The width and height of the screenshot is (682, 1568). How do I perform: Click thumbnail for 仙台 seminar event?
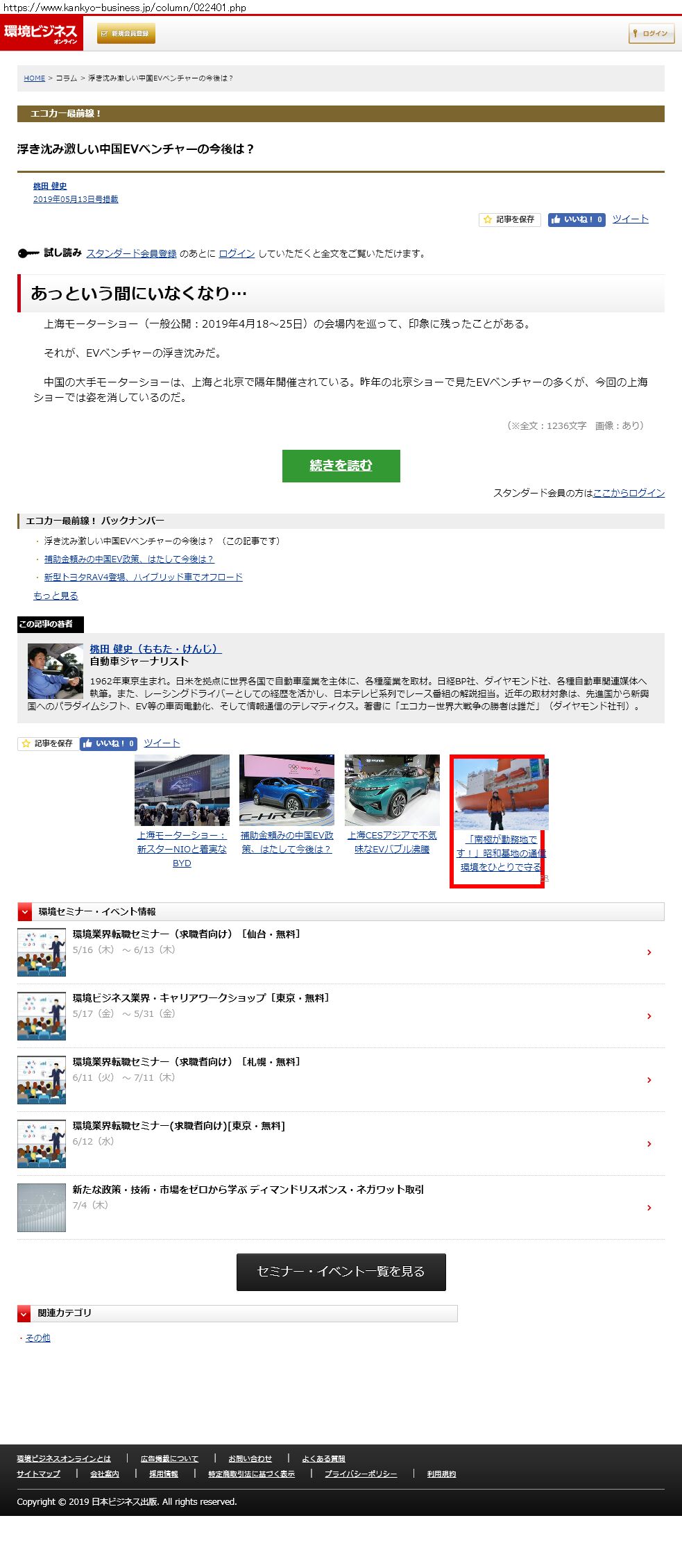(42, 952)
